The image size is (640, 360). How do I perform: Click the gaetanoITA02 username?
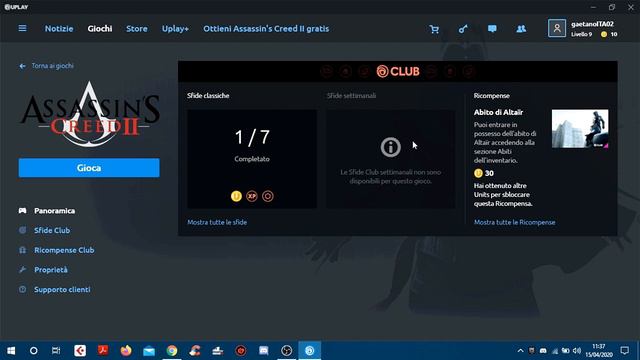pos(592,24)
